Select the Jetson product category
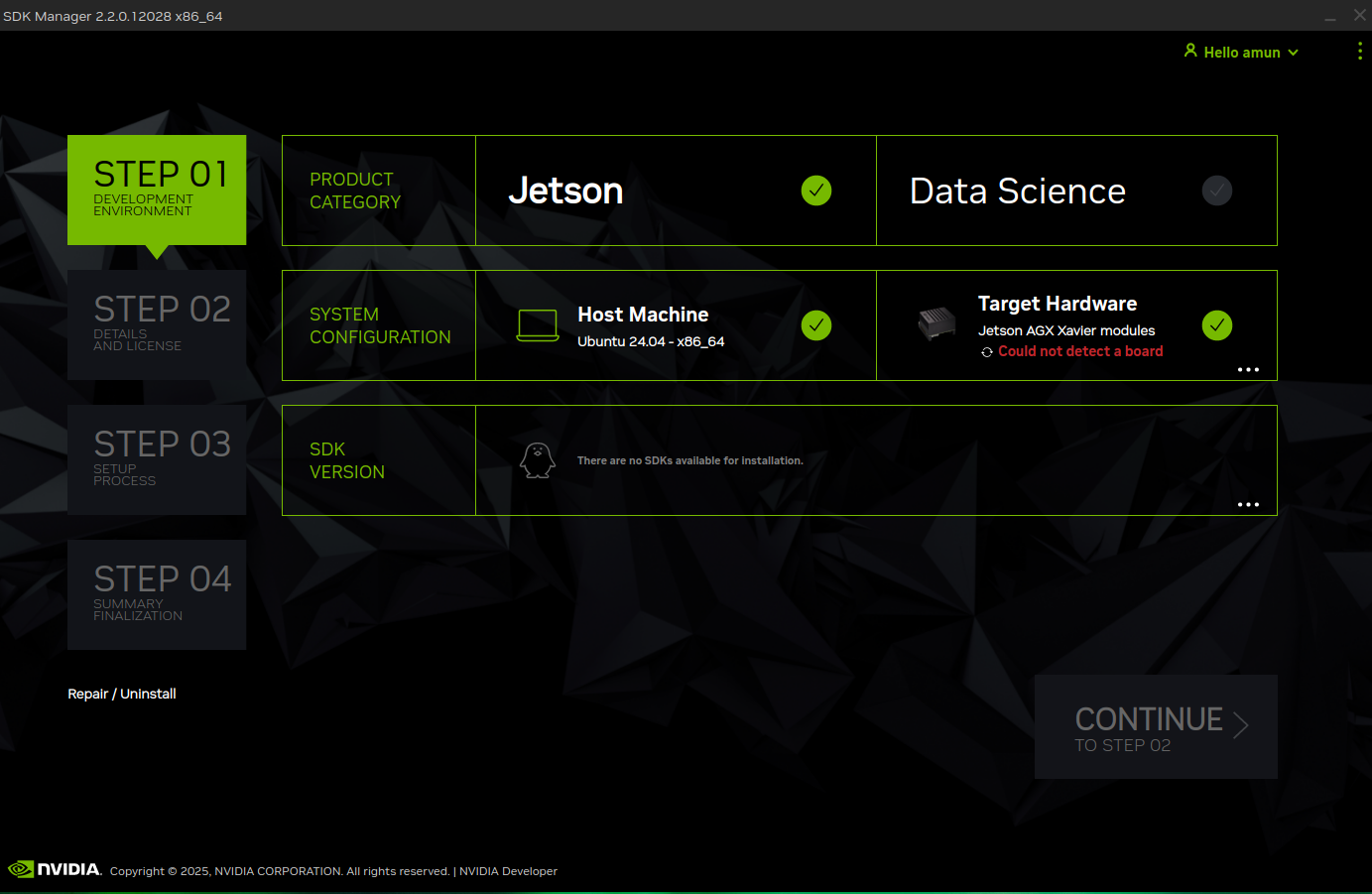The width and height of the screenshot is (1372, 894). (676, 191)
